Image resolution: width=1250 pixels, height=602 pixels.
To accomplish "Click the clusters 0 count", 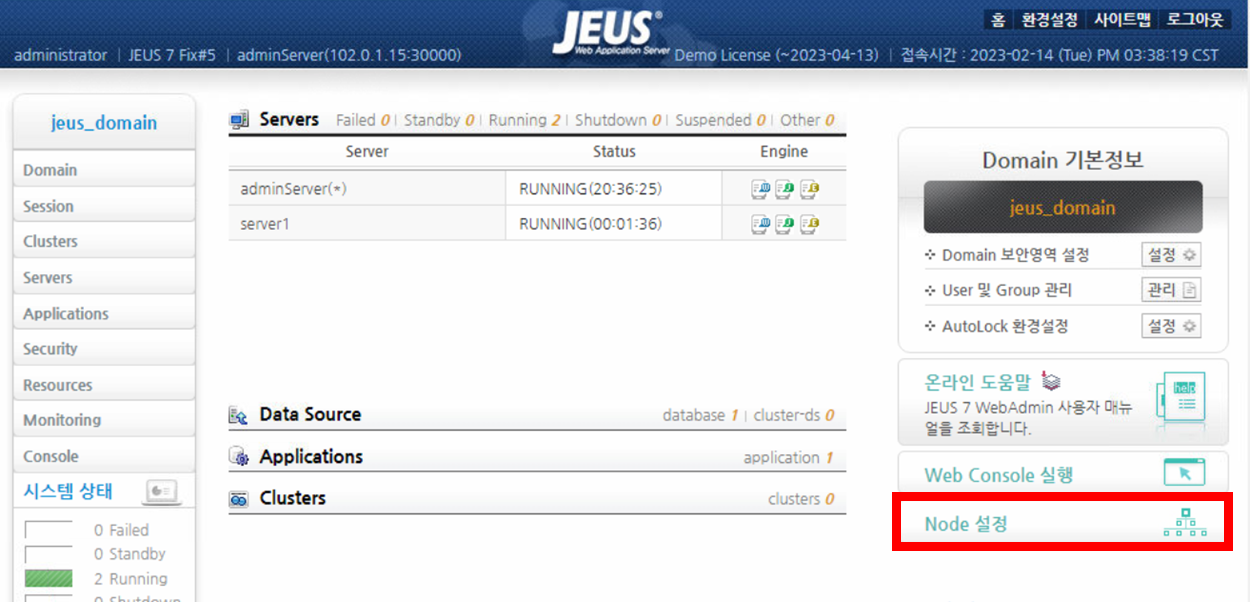I will point(801,499).
